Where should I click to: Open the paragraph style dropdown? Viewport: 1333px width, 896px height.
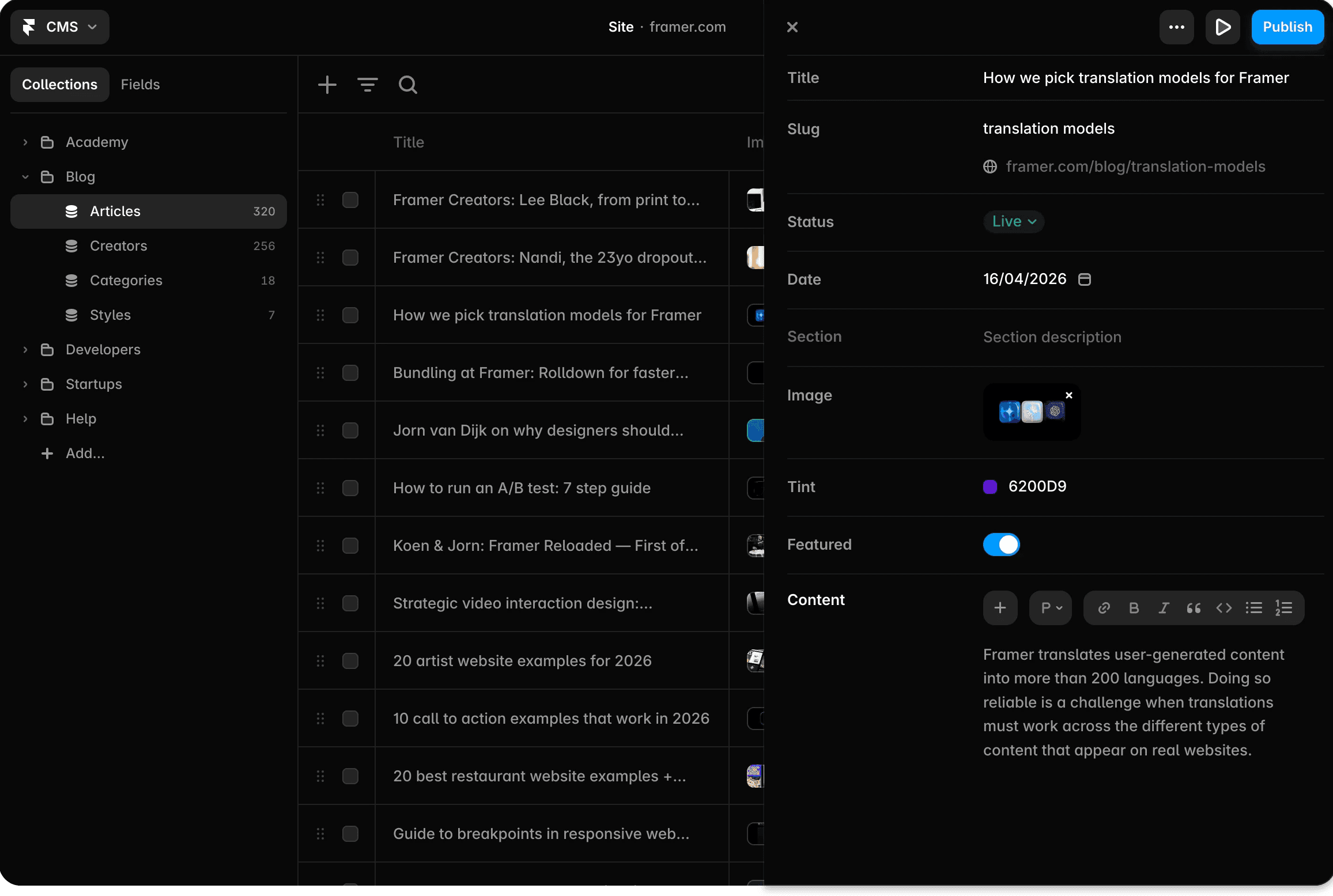pyautogui.click(x=1050, y=608)
